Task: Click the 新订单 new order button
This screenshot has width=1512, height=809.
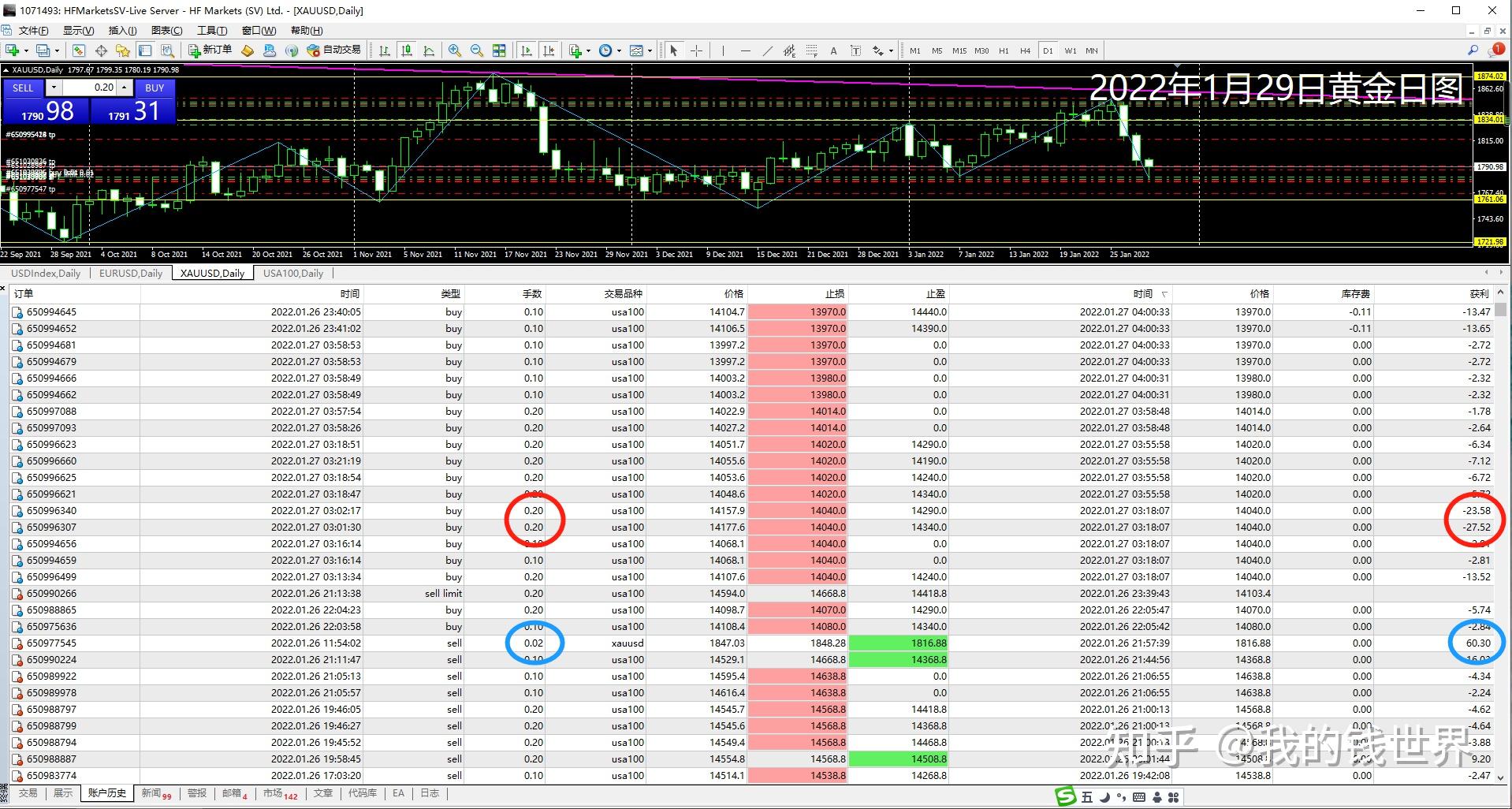Action: tap(210, 50)
